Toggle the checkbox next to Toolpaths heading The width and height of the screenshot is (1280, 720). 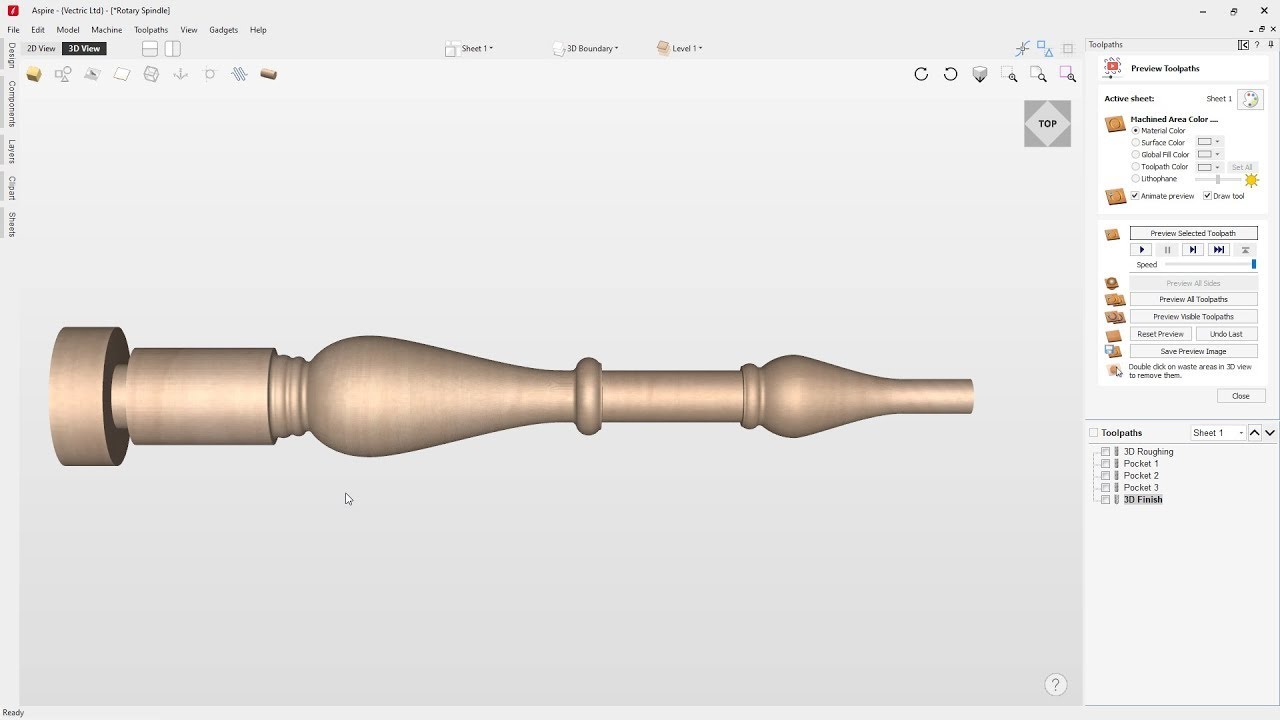[x=1093, y=433]
